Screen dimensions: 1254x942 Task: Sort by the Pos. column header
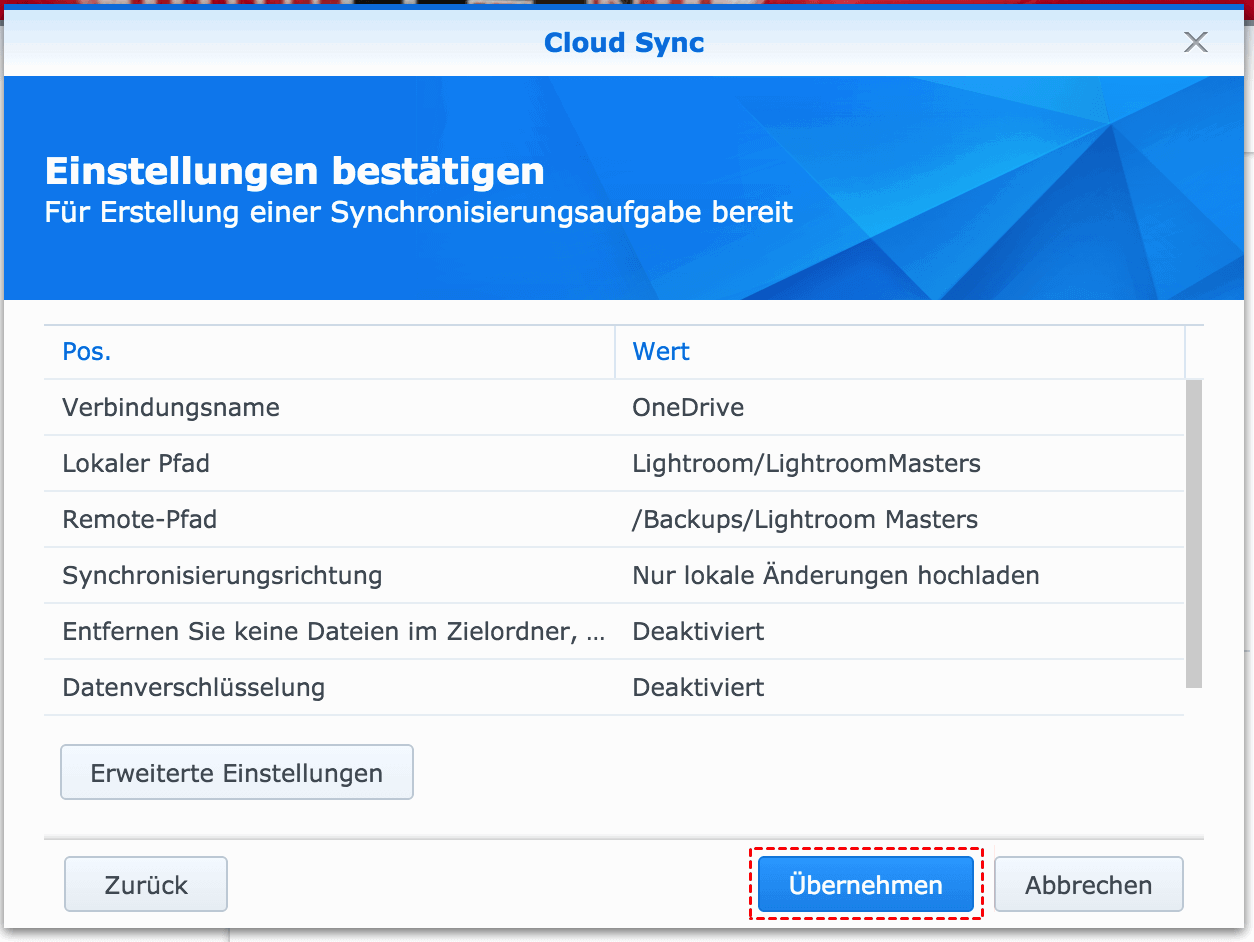coord(87,352)
